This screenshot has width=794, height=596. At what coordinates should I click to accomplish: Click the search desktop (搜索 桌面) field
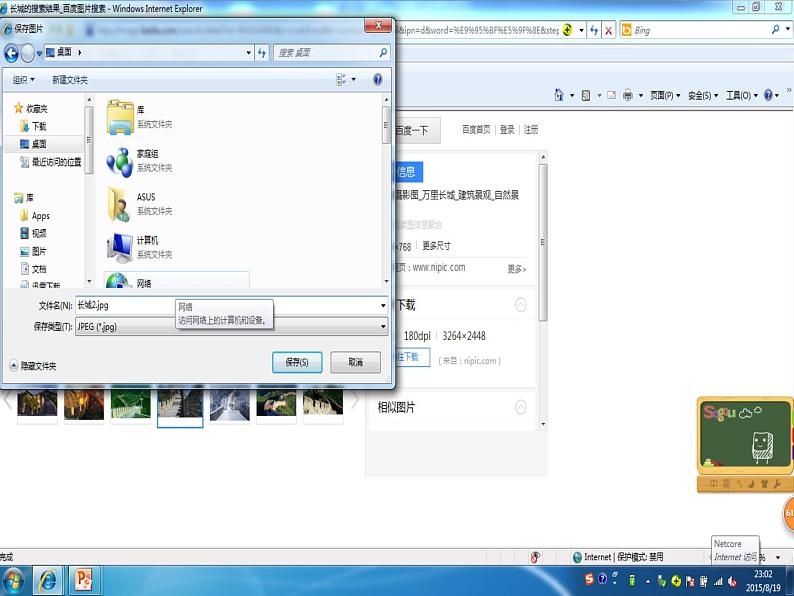coord(332,53)
